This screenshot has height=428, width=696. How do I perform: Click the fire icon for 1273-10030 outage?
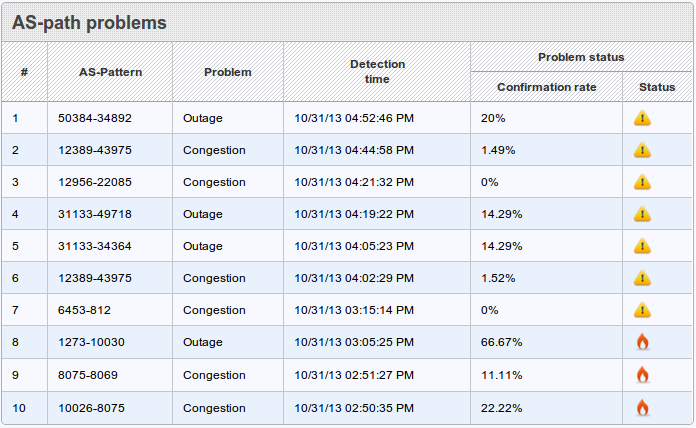642,342
